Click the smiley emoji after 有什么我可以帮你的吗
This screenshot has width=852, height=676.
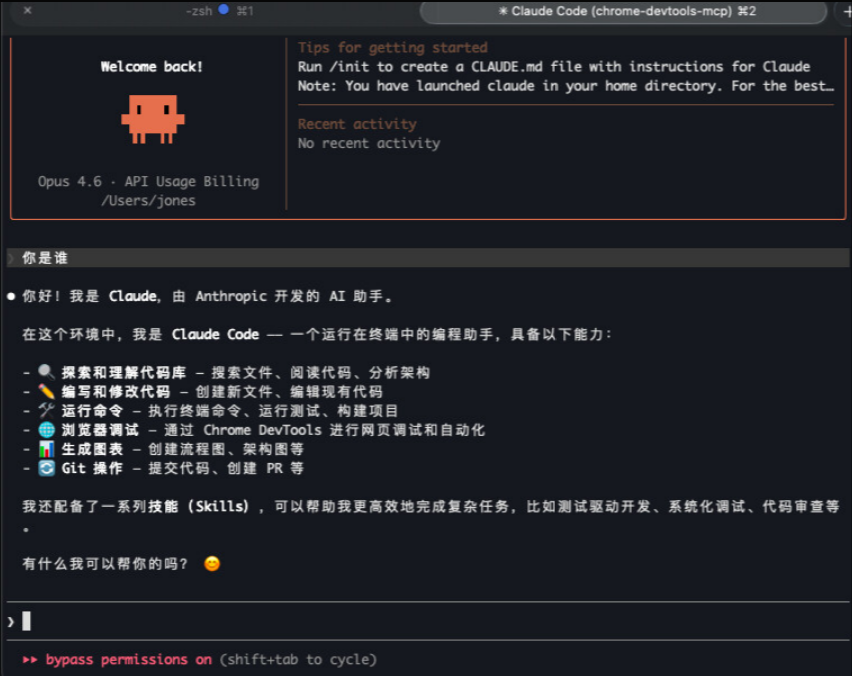212,564
